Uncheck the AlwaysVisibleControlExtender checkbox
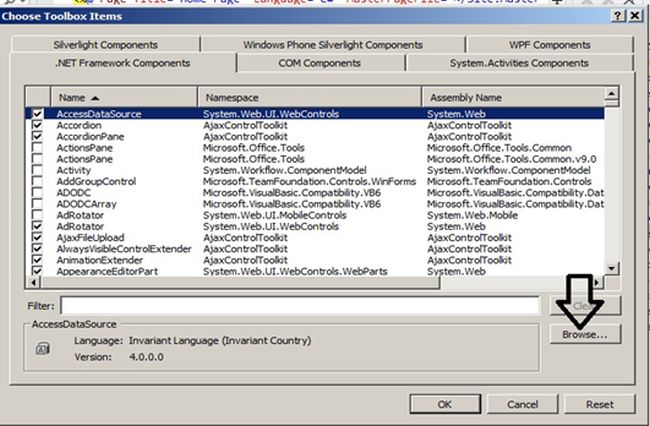650x426 pixels. [37, 248]
